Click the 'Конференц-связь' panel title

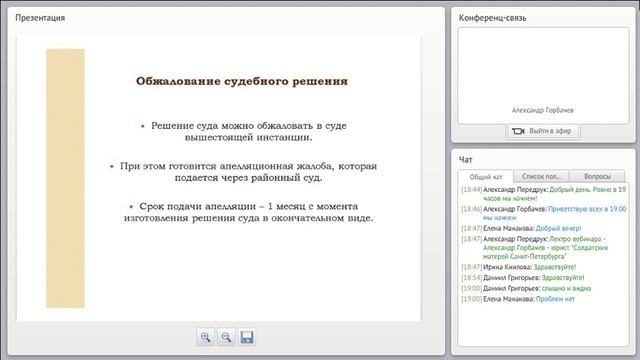click(493, 18)
